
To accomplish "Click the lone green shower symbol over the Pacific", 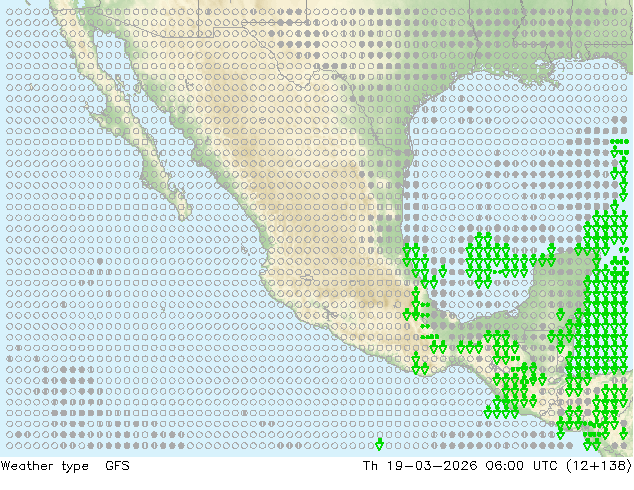I will coord(379,444).
